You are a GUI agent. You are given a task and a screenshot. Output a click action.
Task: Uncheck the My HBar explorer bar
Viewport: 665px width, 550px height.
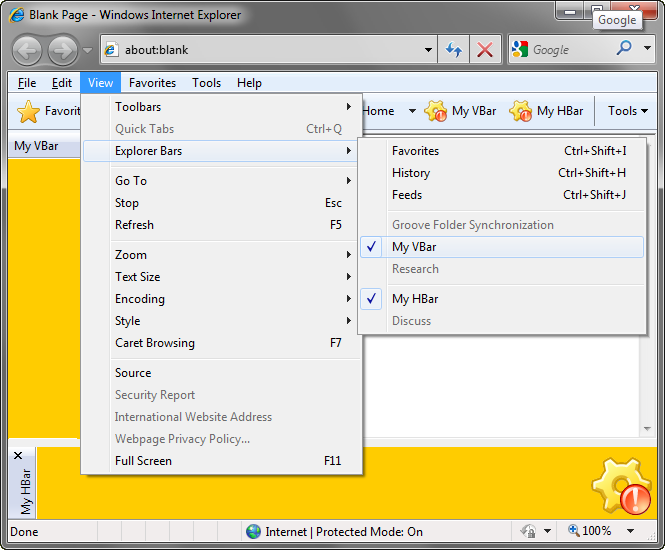pos(502,299)
